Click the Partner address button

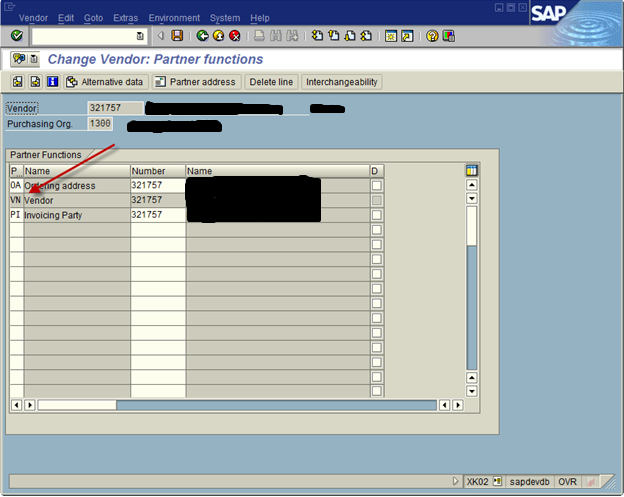(x=197, y=82)
